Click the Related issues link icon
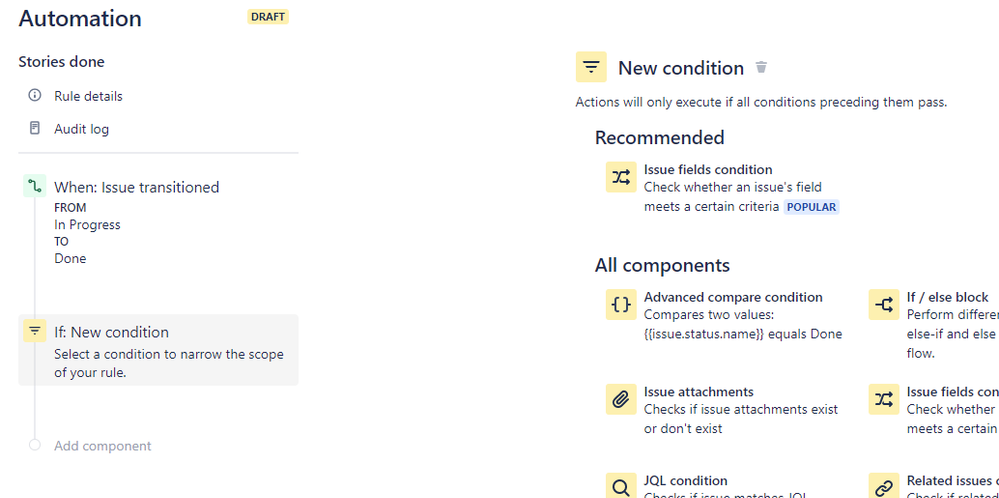 pyautogui.click(x=884, y=487)
